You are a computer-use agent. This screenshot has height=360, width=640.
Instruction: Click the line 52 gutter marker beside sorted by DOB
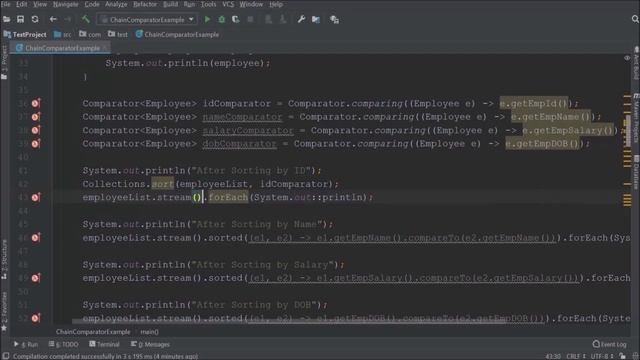pos(36,318)
